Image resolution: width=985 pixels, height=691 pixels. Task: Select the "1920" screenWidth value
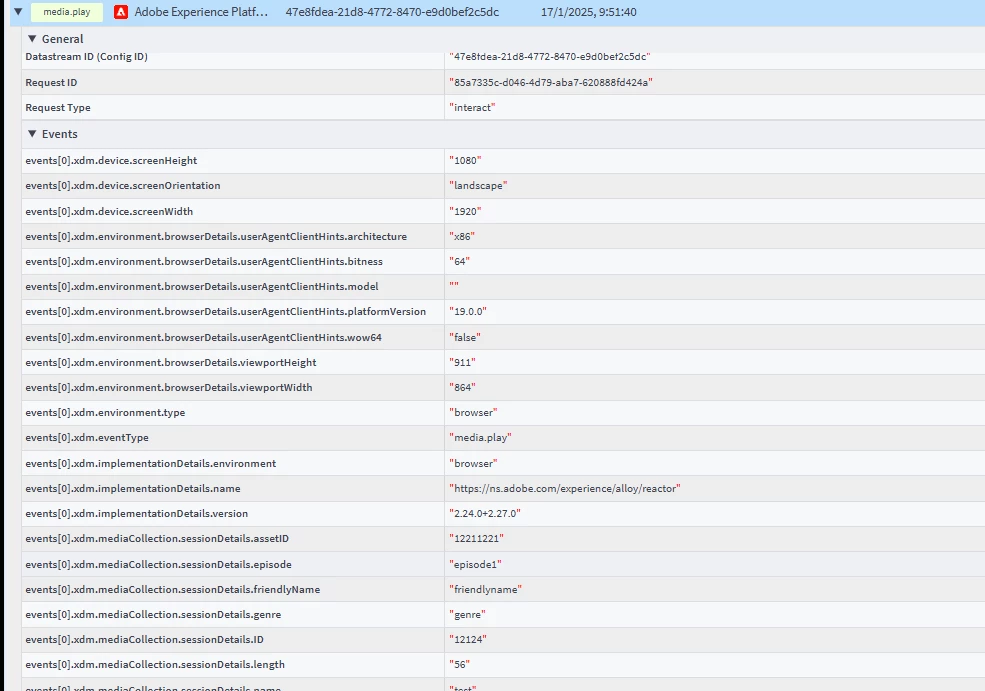coord(465,211)
